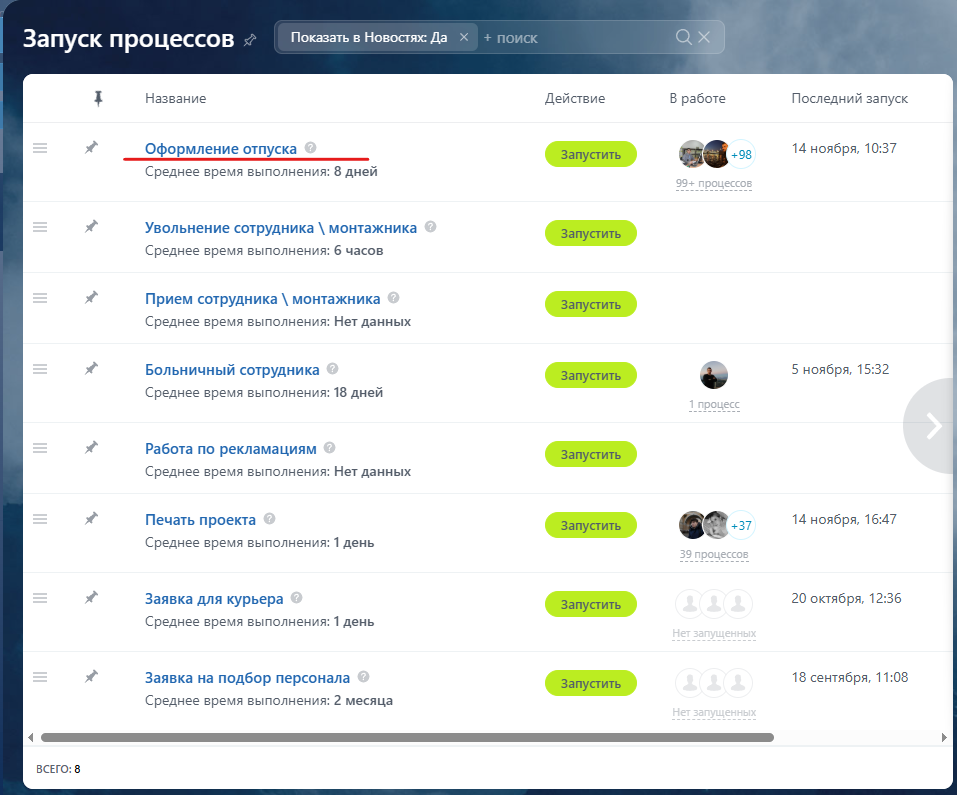Viewport: 957px width, 795px height.
Task: Click the search magnifier icon in filter bar
Action: (x=684, y=37)
